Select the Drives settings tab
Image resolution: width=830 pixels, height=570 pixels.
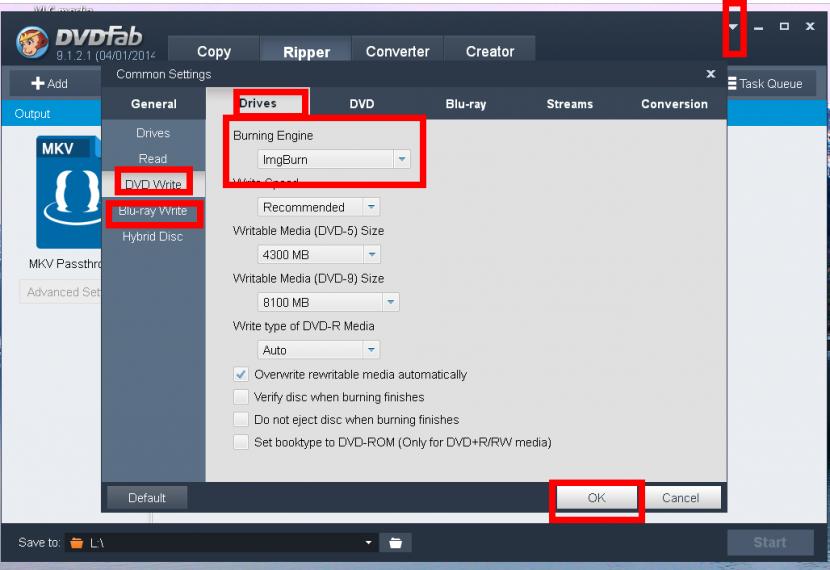tap(258, 103)
